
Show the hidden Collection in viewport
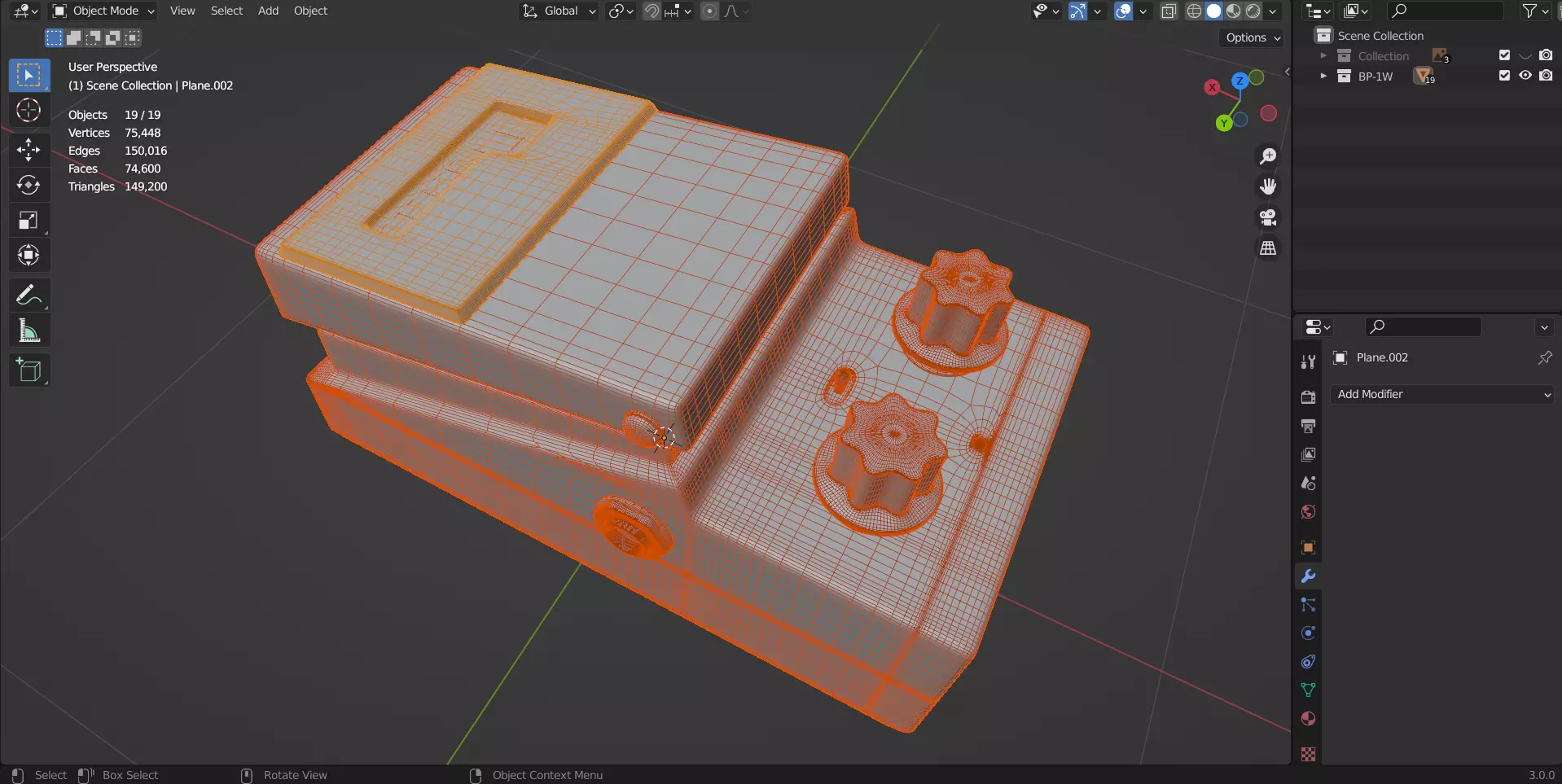pyautogui.click(x=1525, y=55)
